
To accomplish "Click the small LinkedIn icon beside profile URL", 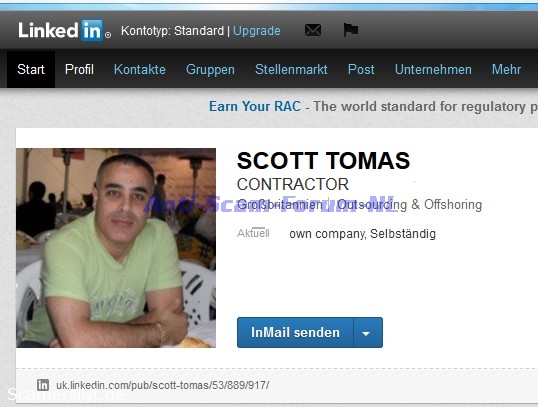I will click(43, 385).
